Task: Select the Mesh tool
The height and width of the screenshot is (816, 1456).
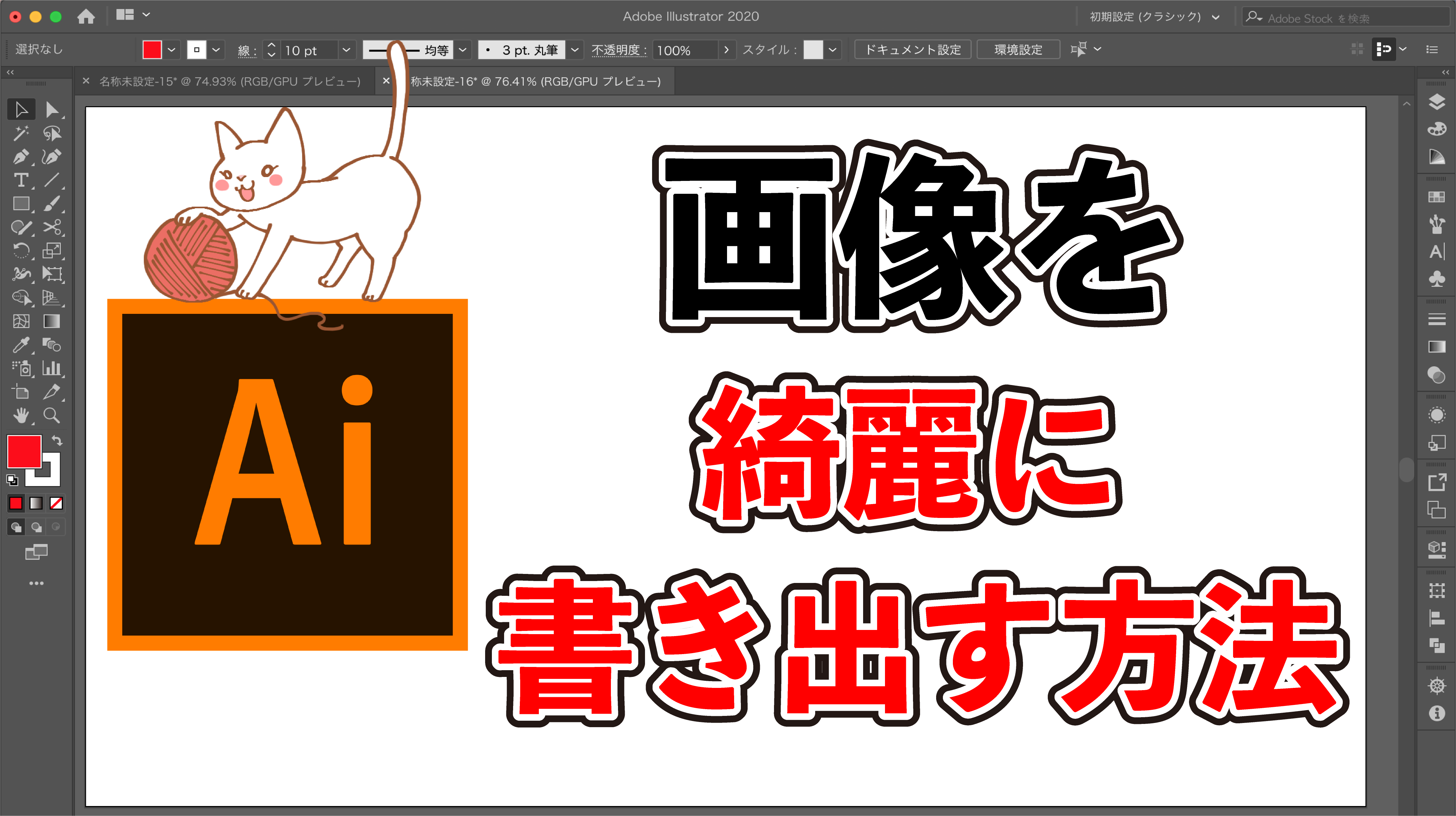Action: [x=22, y=321]
